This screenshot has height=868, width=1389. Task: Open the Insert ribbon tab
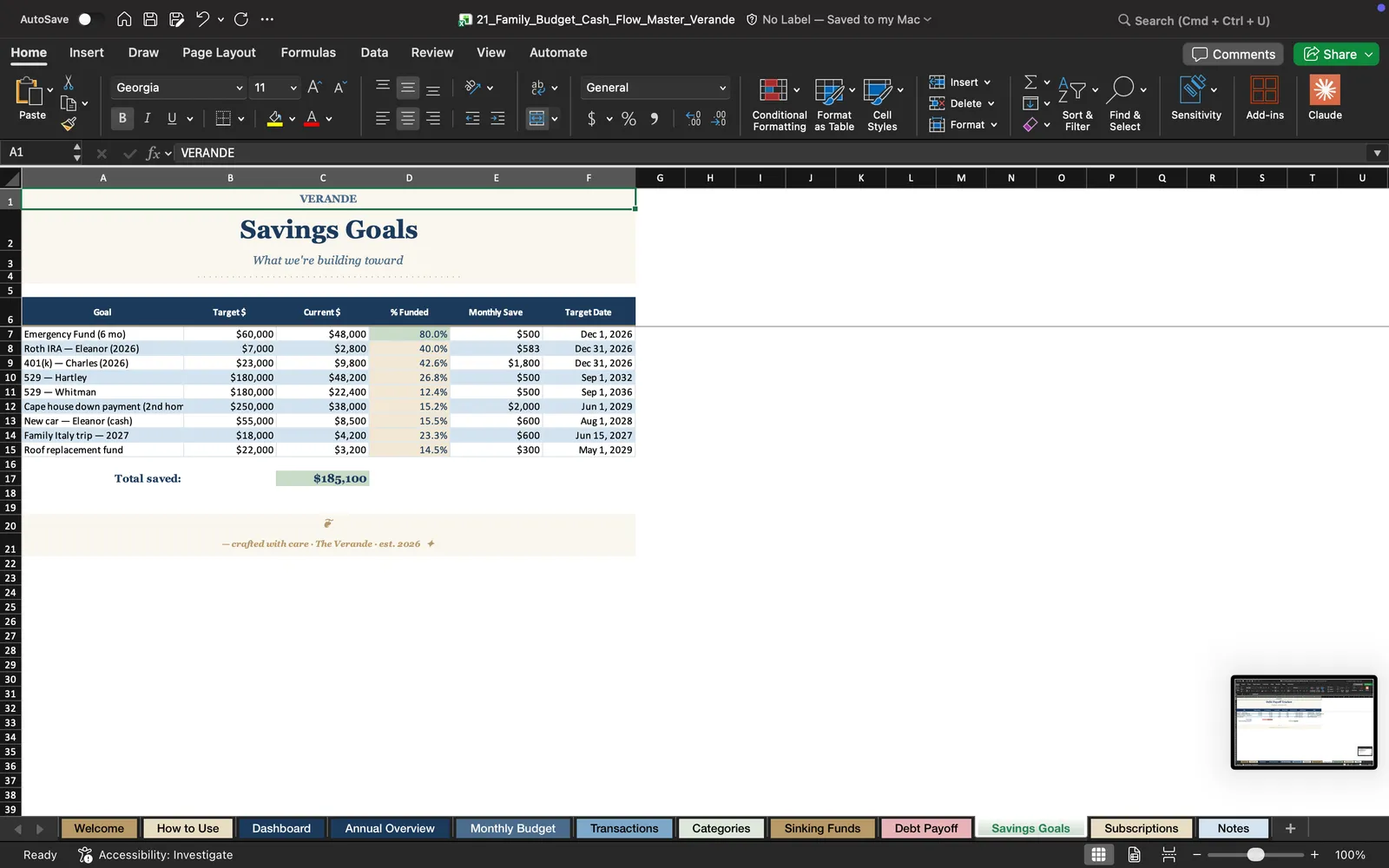point(87,52)
